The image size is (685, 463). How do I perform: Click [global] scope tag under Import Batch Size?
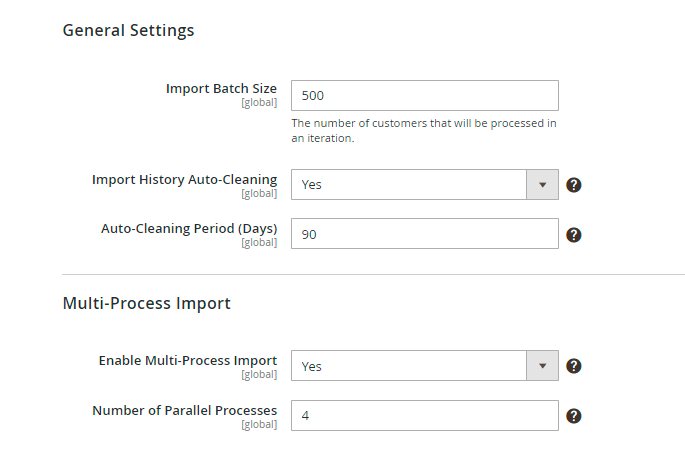pos(259,103)
